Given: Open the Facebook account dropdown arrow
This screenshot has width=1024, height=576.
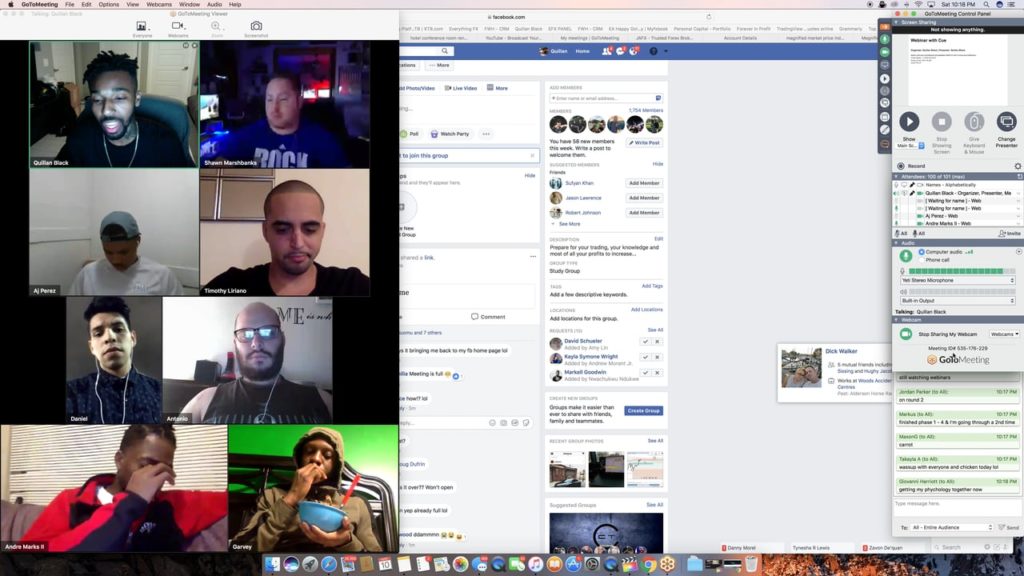Looking at the screenshot, I should [x=665, y=51].
